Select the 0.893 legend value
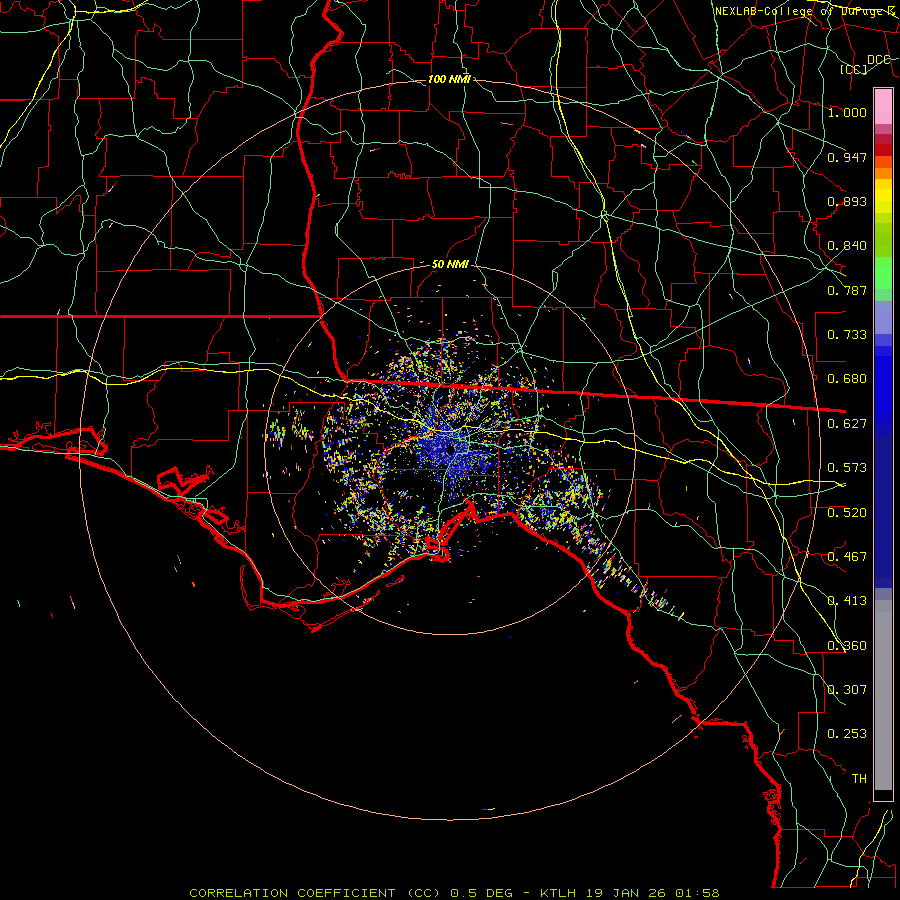The image size is (900, 900). click(x=847, y=201)
